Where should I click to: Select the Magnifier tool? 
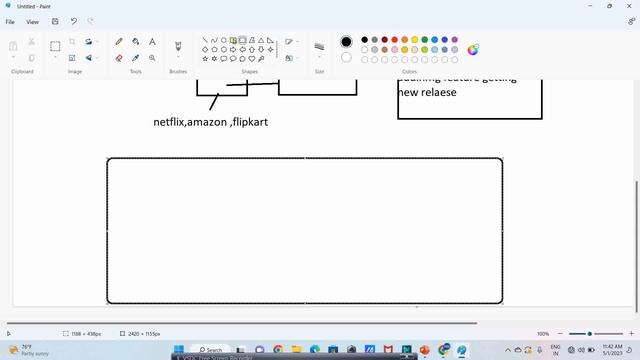pyautogui.click(x=152, y=58)
